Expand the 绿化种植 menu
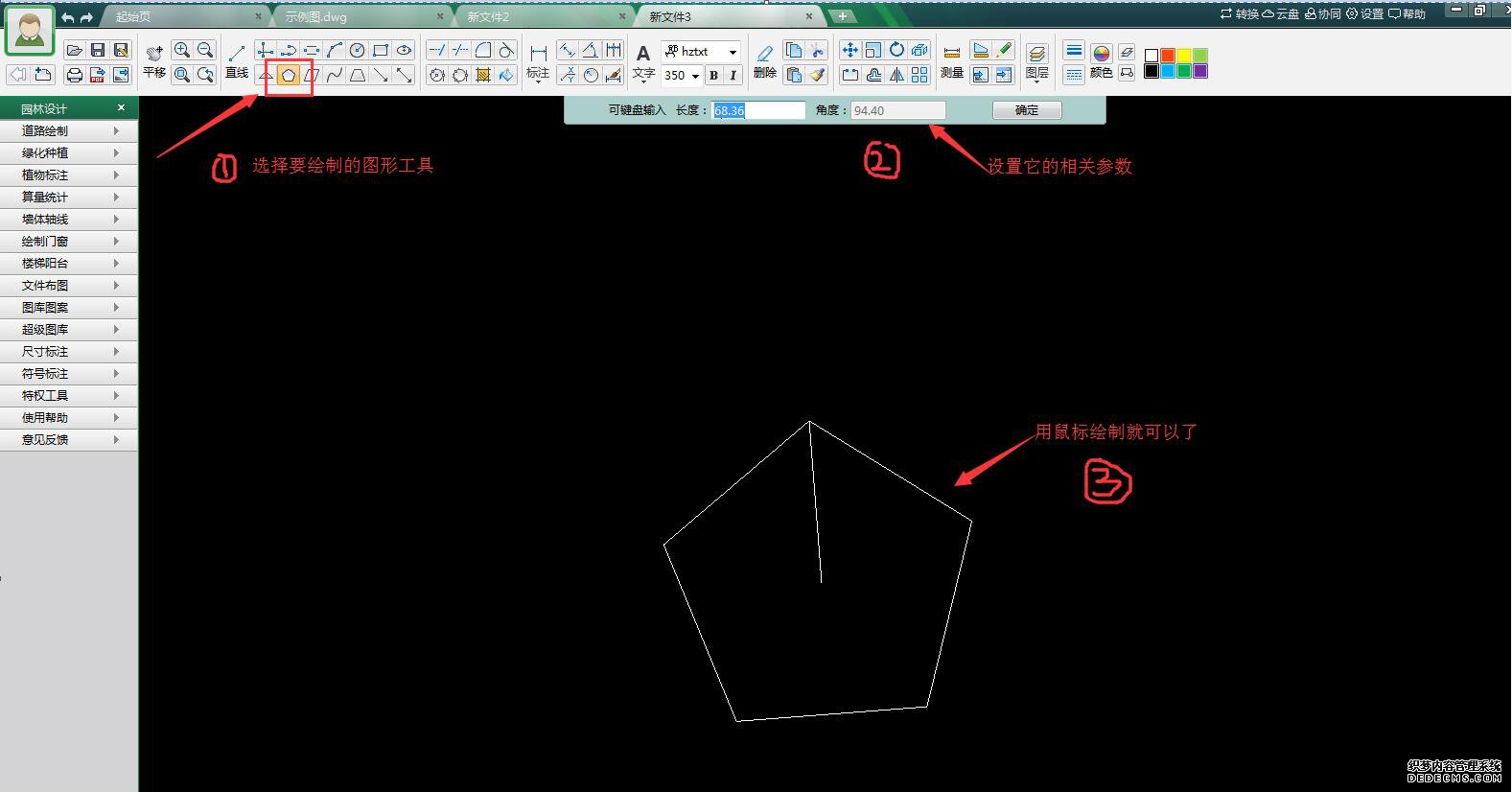The height and width of the screenshot is (792, 1512). click(69, 152)
